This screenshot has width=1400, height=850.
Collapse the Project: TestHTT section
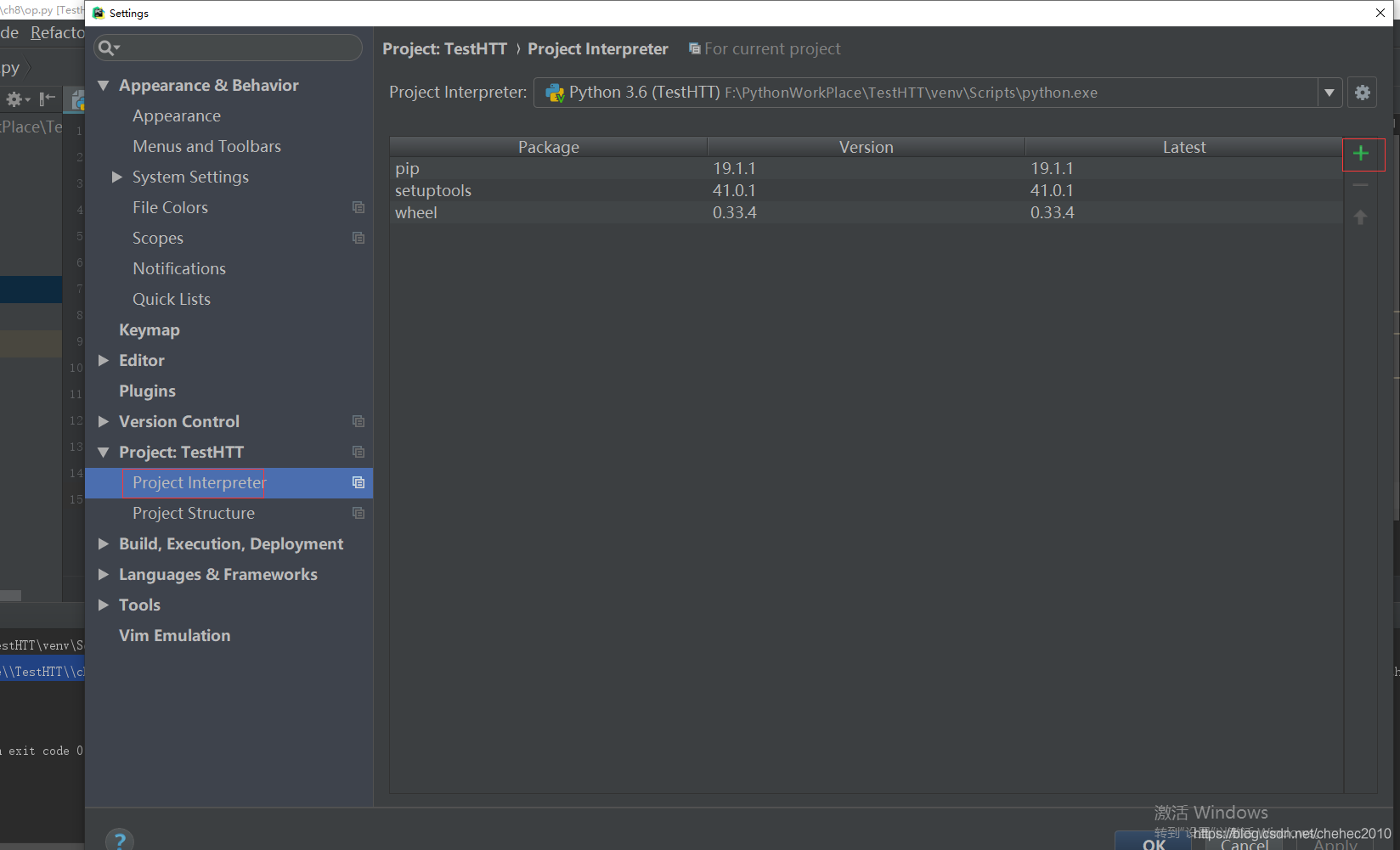[104, 452]
